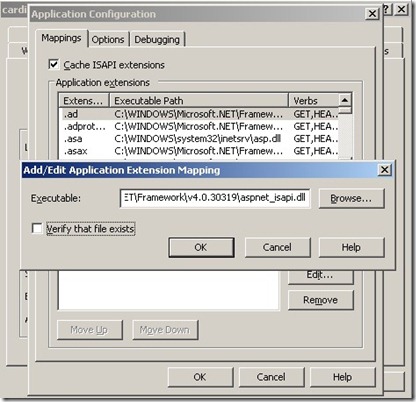
Task: Sort by Executable Path column header
Action: coord(199,100)
